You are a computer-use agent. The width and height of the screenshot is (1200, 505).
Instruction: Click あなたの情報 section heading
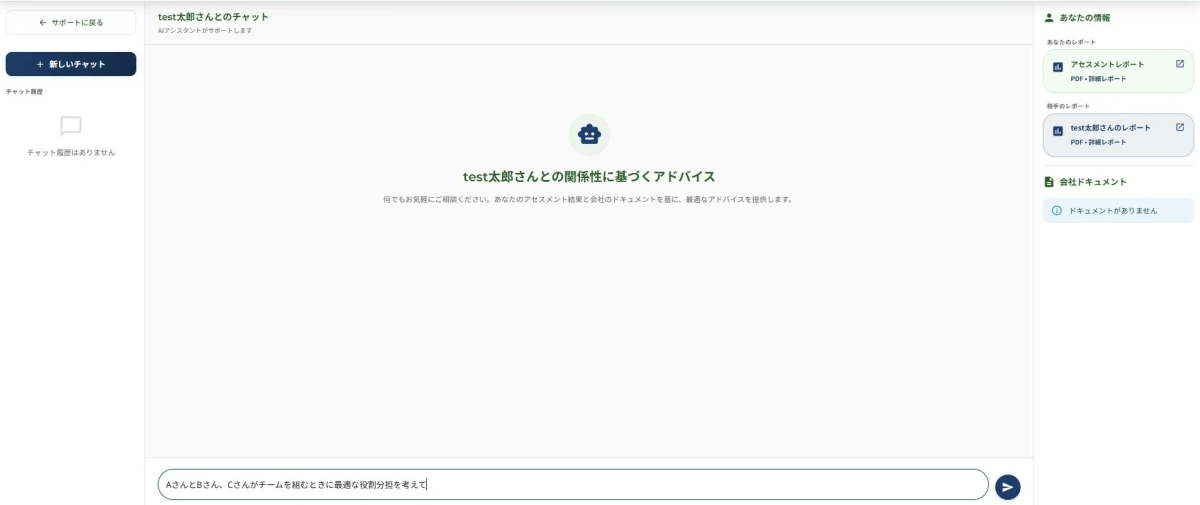[1085, 18]
